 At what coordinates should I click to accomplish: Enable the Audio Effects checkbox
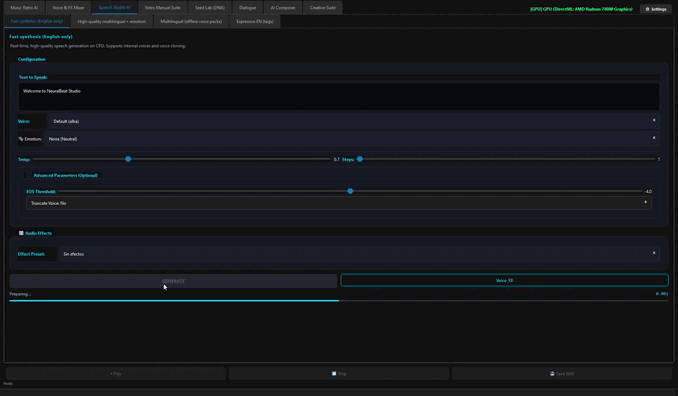[21, 233]
